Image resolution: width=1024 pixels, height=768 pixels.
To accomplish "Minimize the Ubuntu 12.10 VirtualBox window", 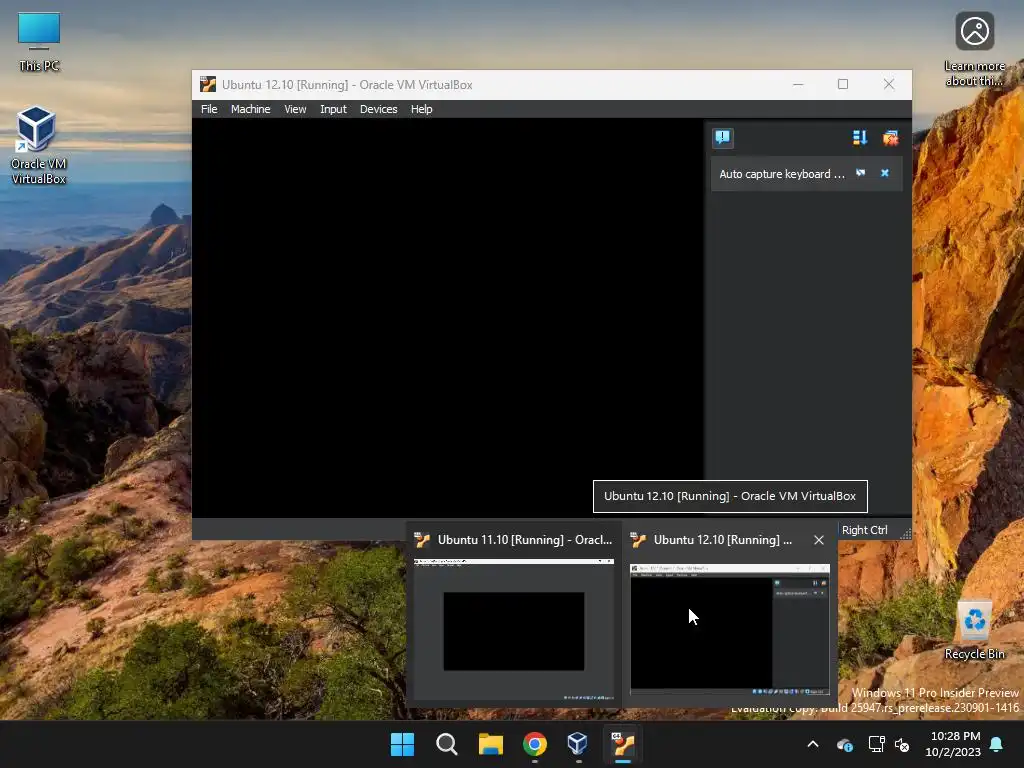I will (x=798, y=84).
